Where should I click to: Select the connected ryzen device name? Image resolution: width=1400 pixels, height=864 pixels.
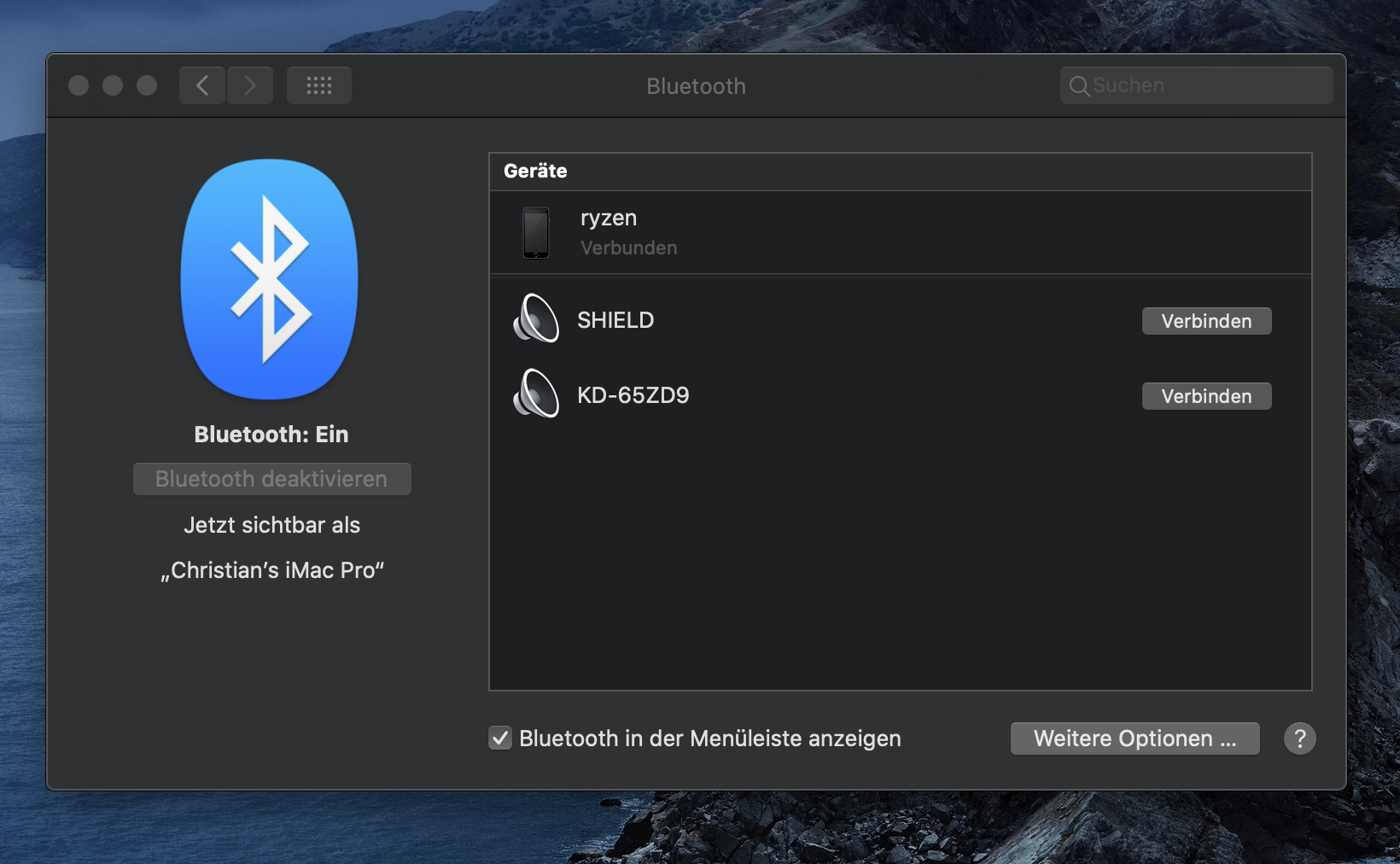click(609, 219)
